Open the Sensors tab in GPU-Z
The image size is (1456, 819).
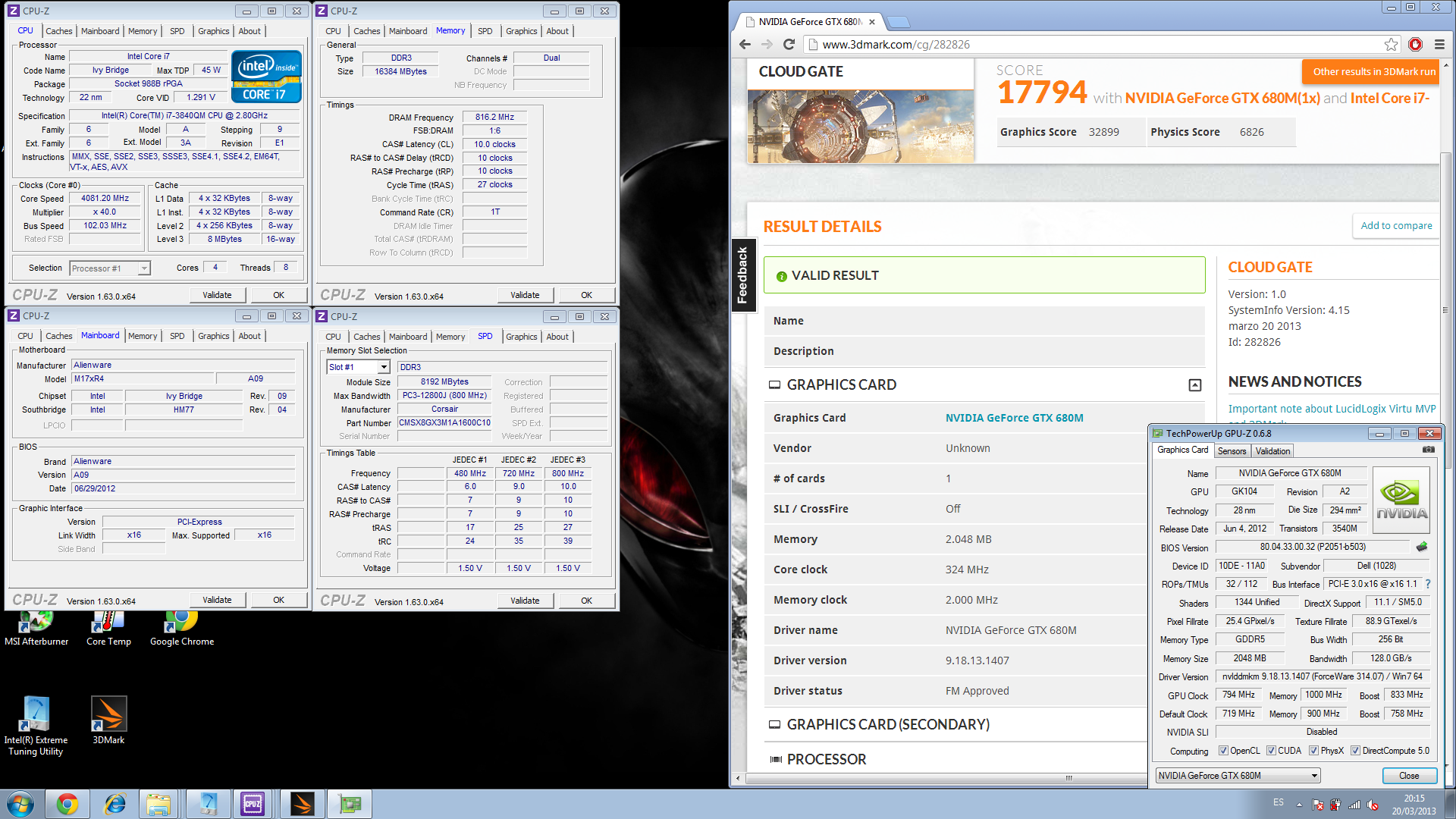[1232, 450]
